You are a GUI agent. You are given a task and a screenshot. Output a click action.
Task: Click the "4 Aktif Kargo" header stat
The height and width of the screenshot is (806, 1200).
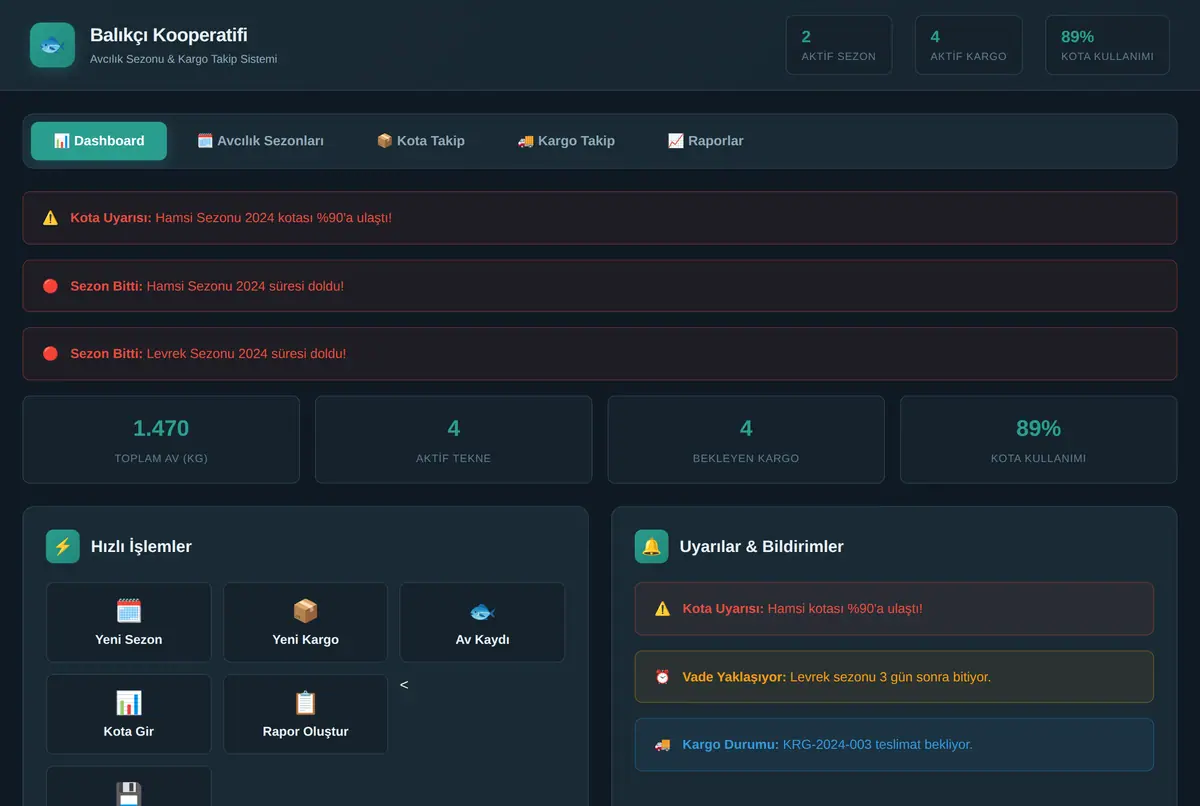pos(968,45)
